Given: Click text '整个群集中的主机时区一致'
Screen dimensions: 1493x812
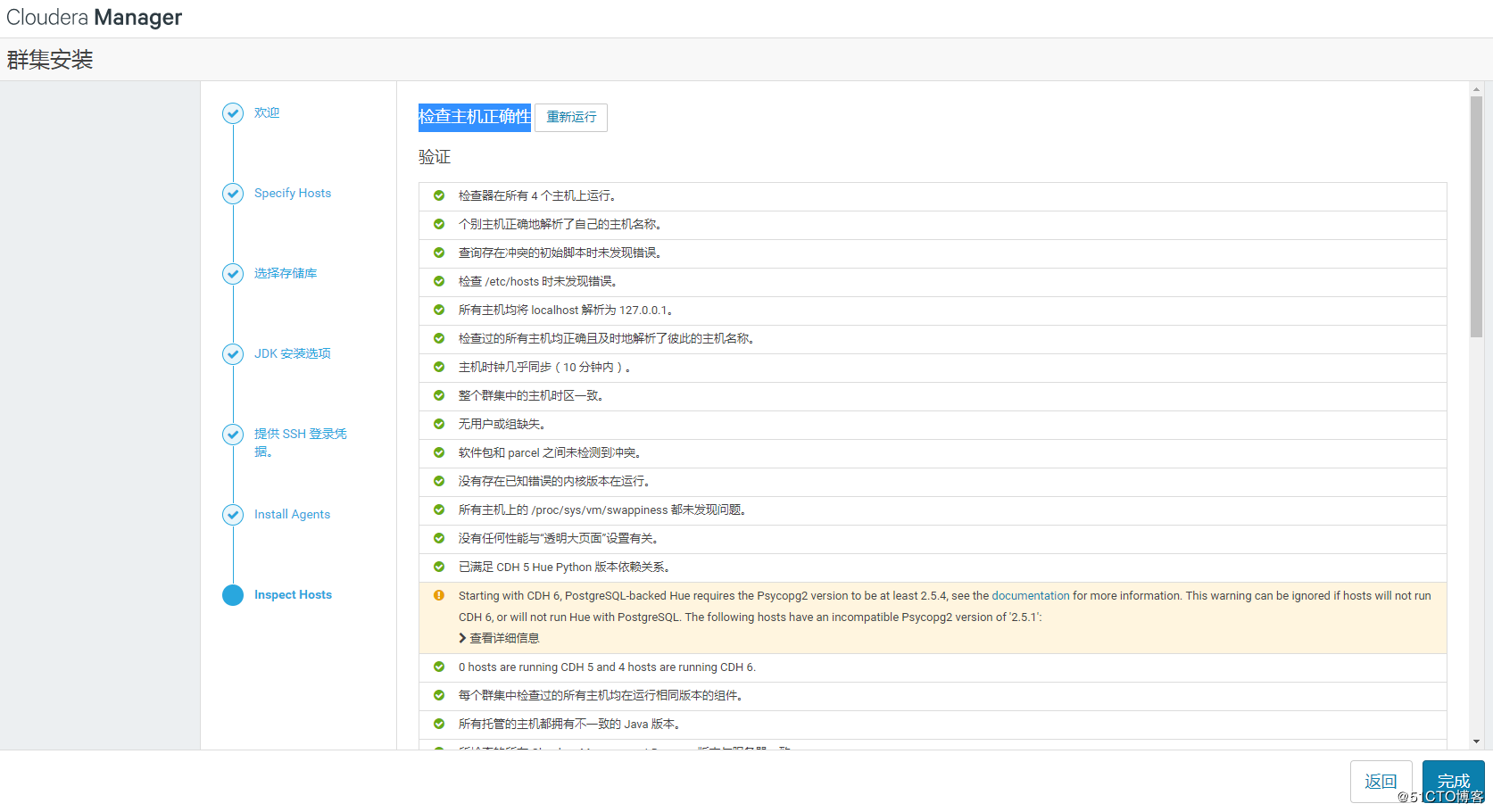Looking at the screenshot, I should [531, 395].
